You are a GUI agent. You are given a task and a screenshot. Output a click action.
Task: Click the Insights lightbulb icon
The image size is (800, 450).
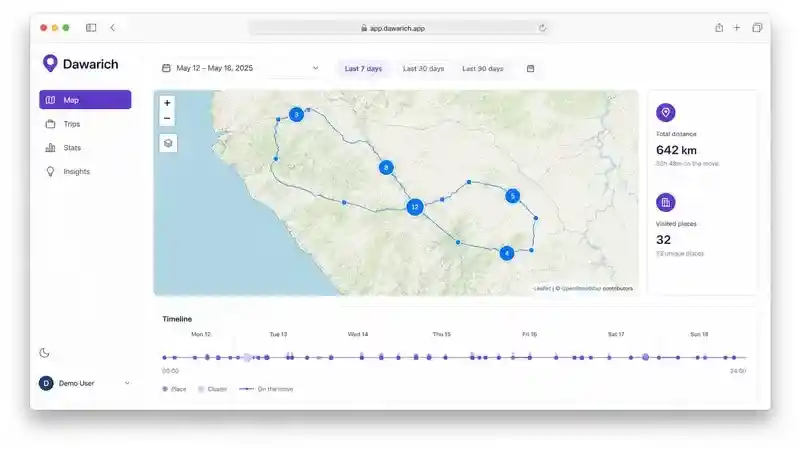(x=50, y=171)
